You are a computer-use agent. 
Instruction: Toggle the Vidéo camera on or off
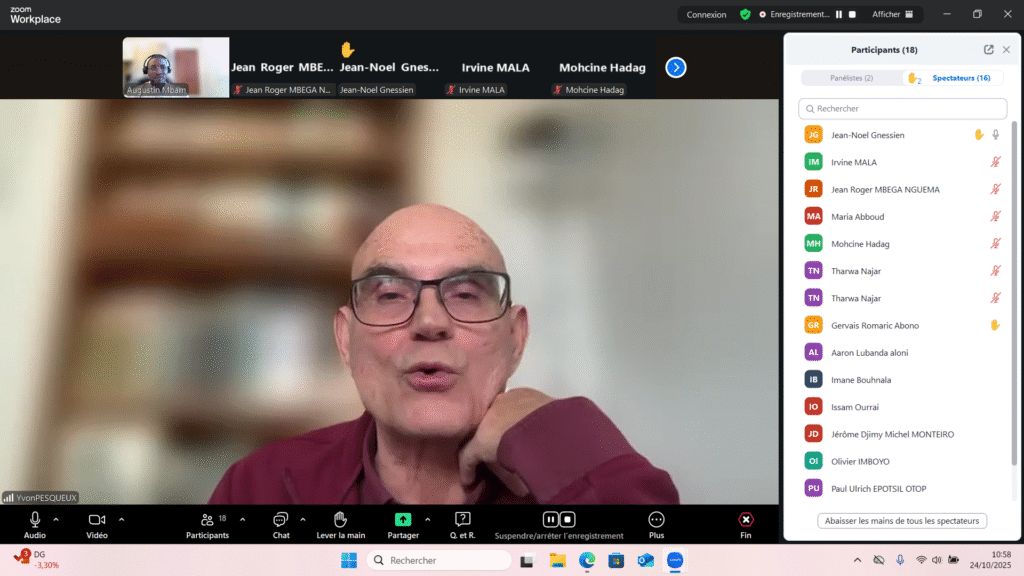pos(96,520)
